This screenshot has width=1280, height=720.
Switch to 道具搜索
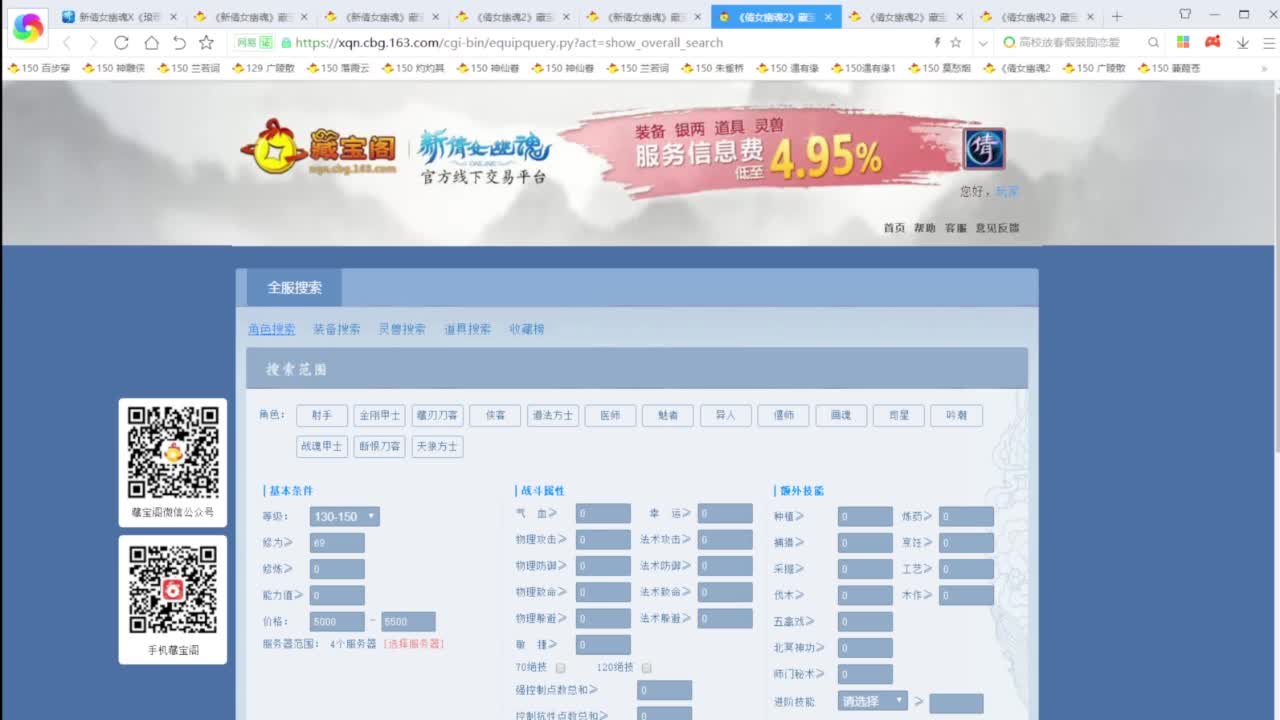(467, 329)
